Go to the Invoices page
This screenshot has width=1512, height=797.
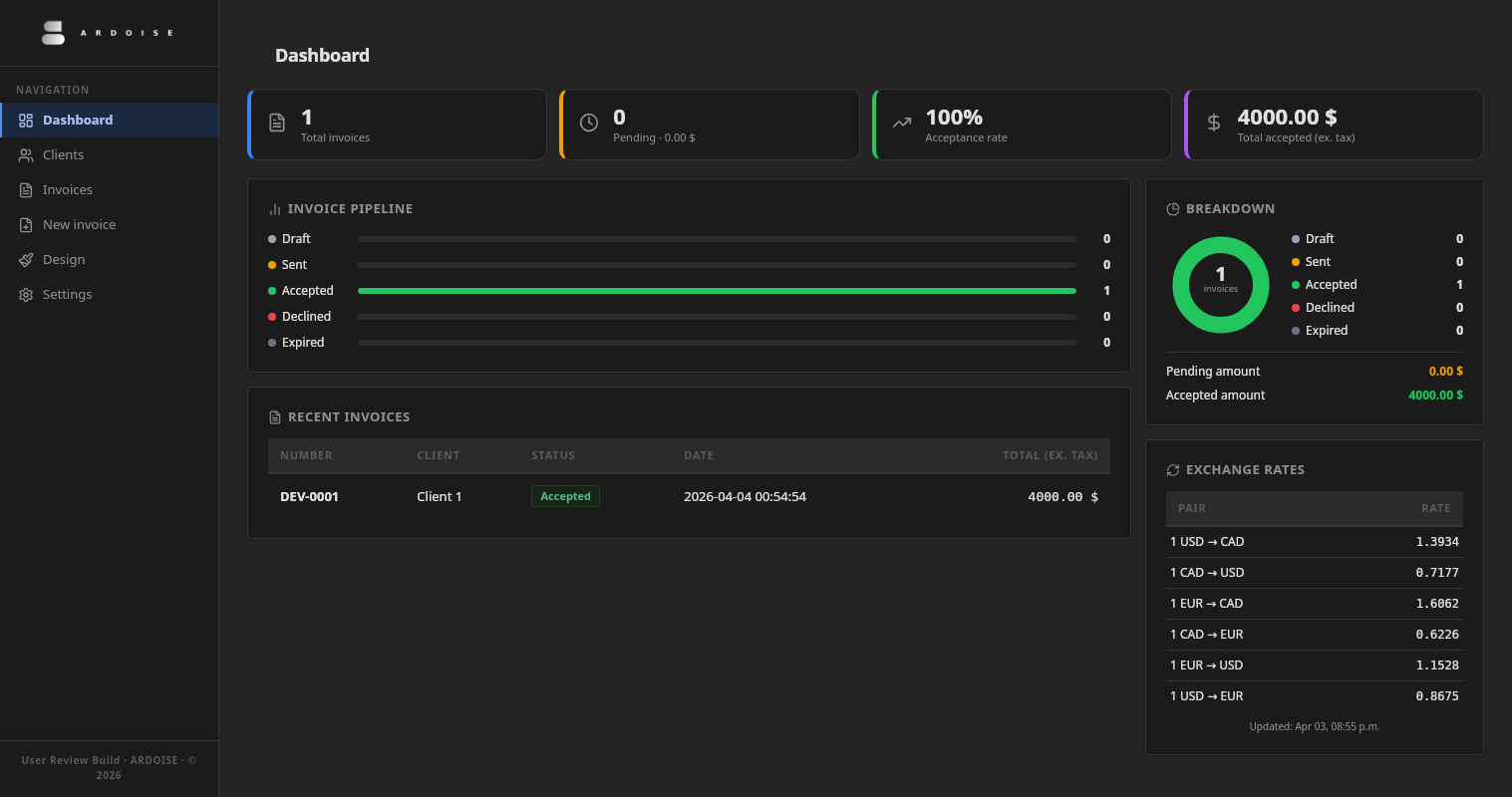click(x=109, y=190)
